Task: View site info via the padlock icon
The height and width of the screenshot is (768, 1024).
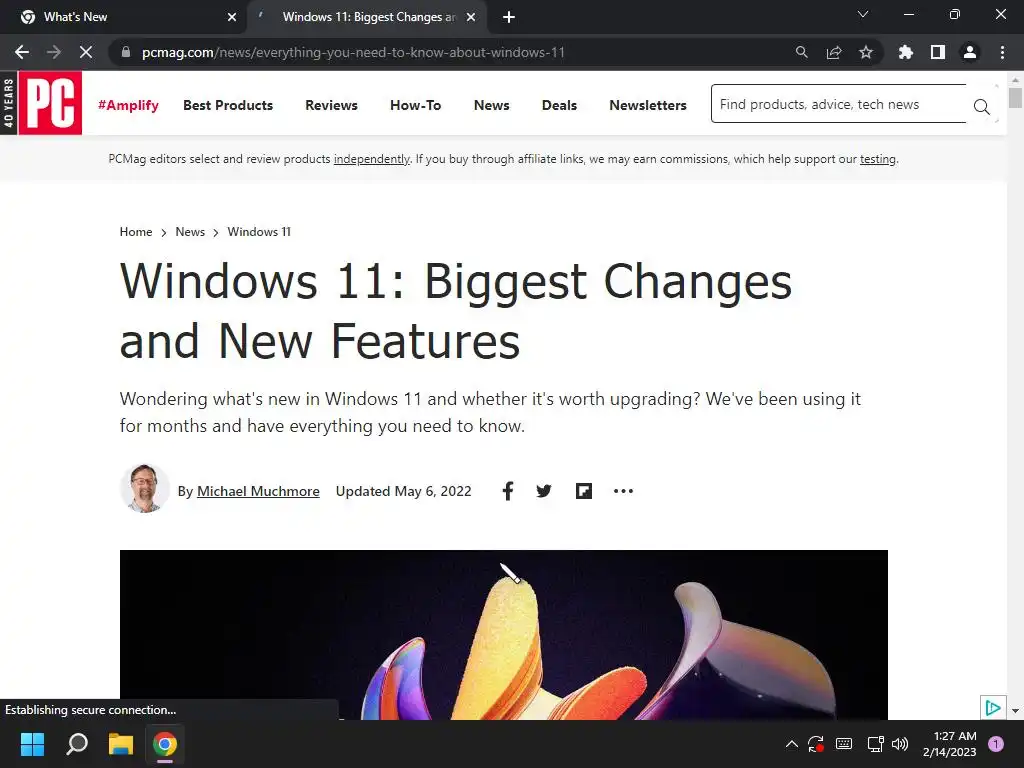Action: point(126,52)
